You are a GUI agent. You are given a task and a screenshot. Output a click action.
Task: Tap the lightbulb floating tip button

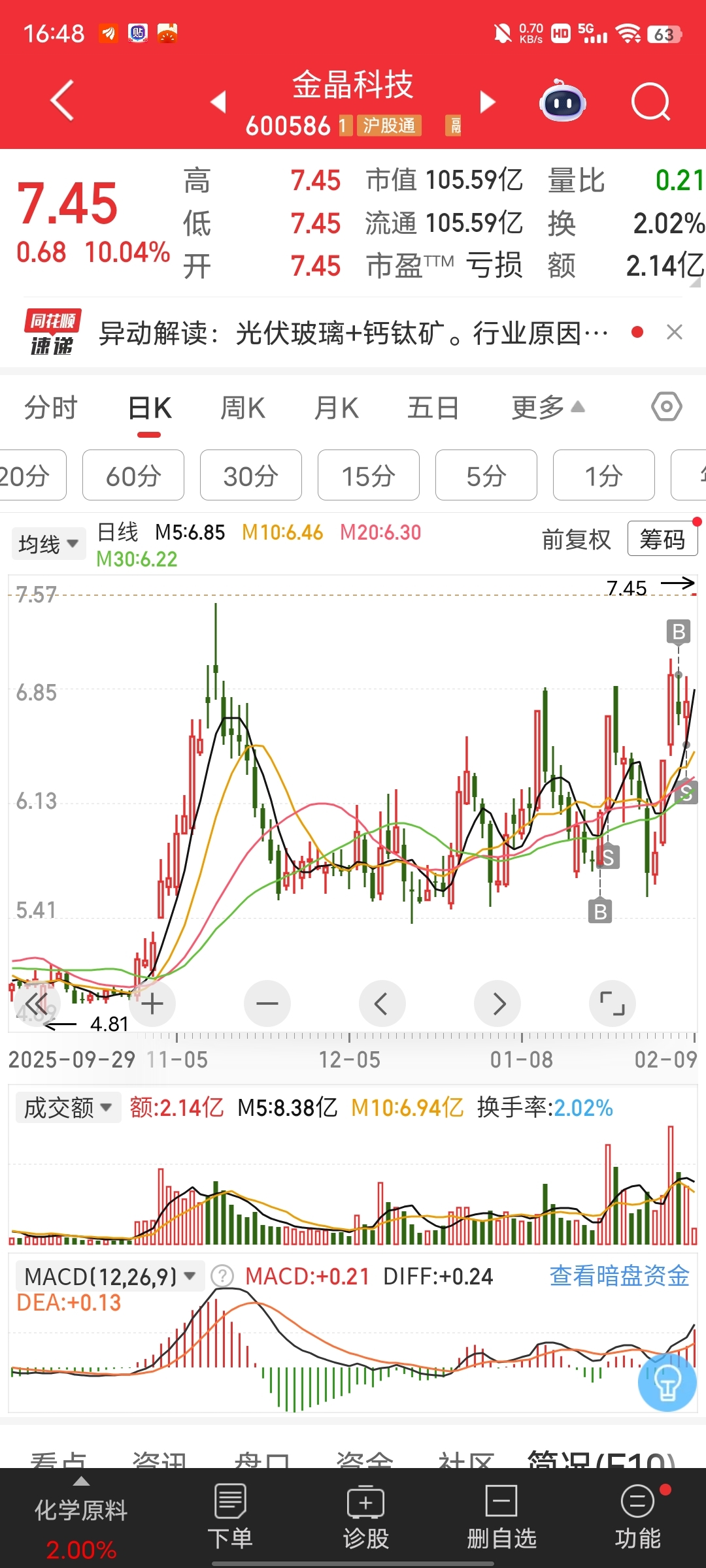pyautogui.click(x=667, y=1382)
